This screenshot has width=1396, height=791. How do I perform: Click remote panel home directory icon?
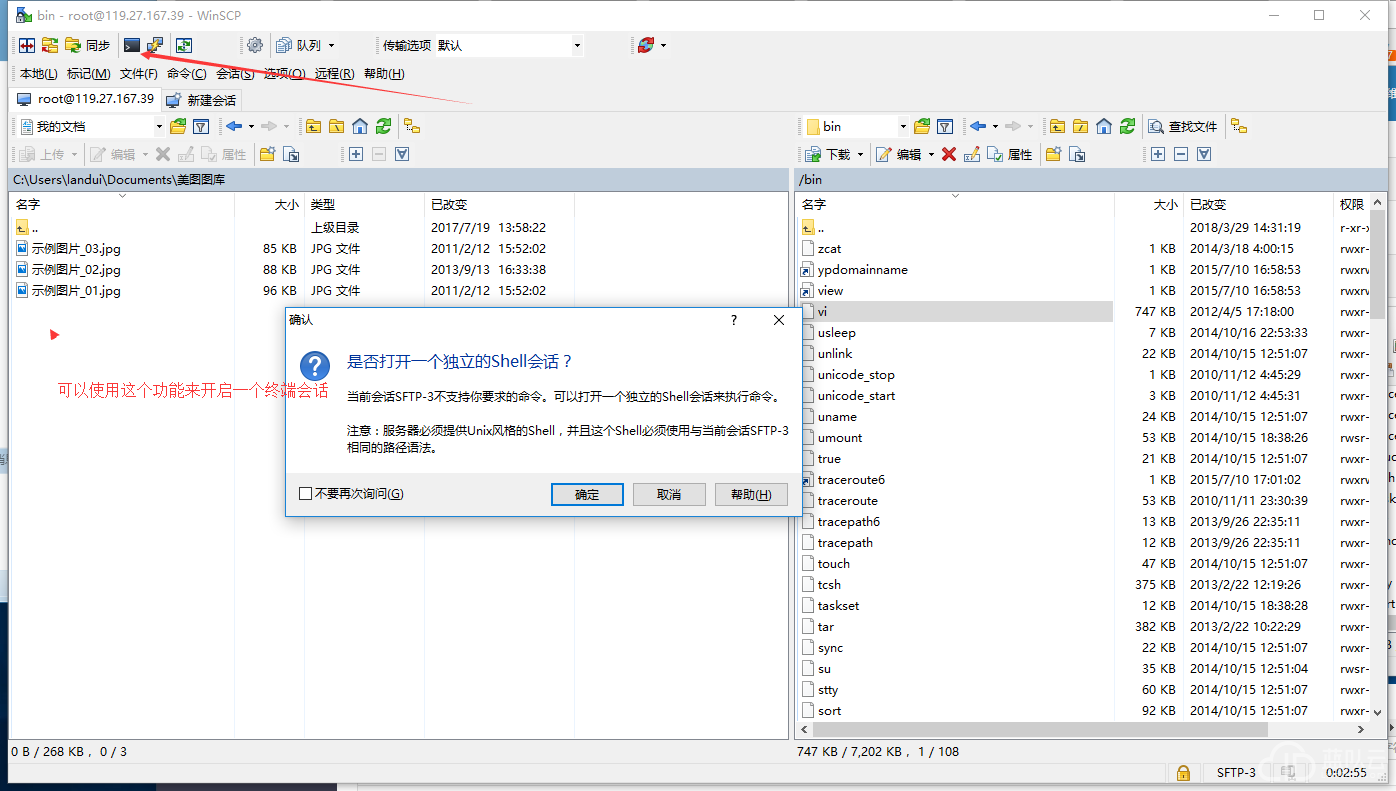1104,127
